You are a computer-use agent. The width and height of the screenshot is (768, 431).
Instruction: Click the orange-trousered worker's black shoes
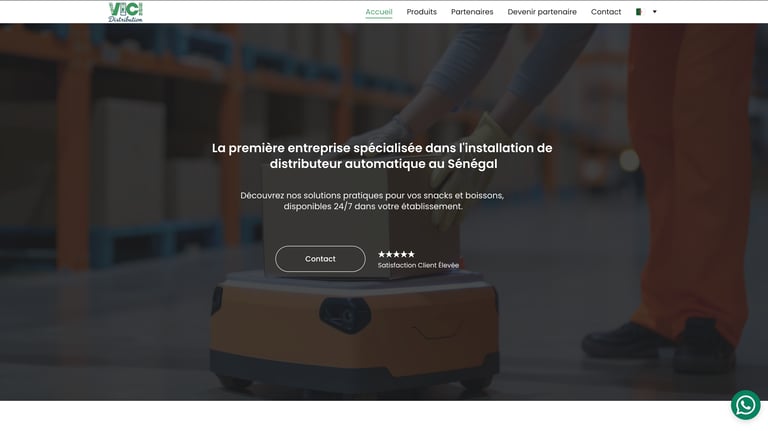click(x=659, y=345)
